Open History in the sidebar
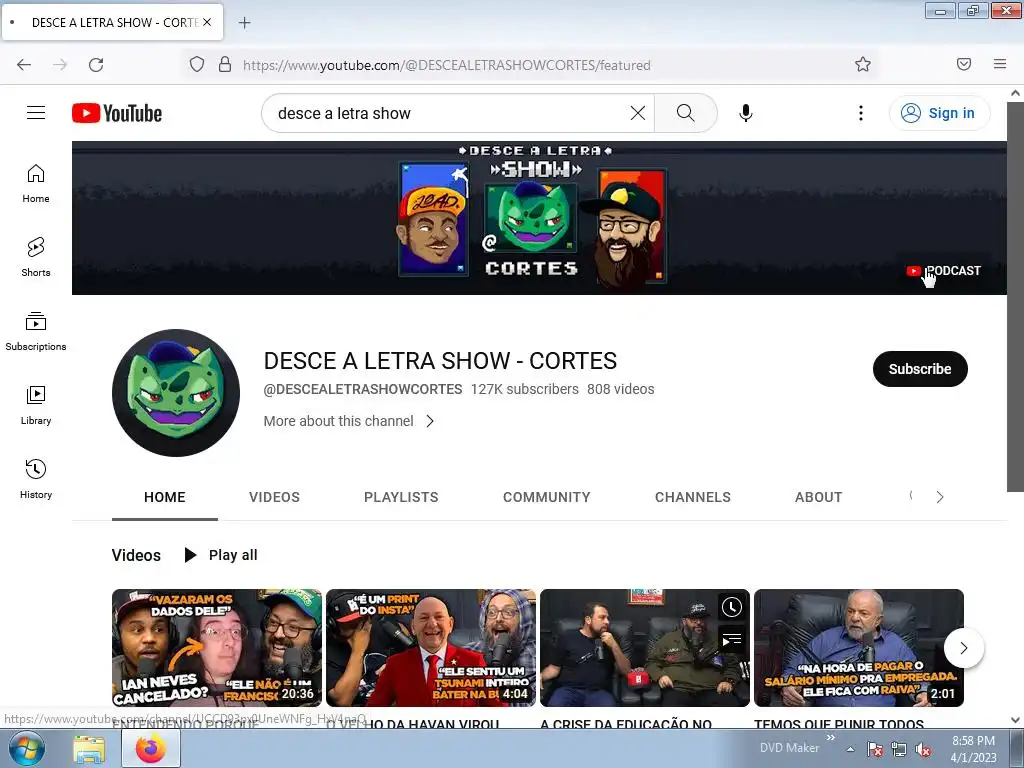Image resolution: width=1024 pixels, height=768 pixels. [36, 479]
